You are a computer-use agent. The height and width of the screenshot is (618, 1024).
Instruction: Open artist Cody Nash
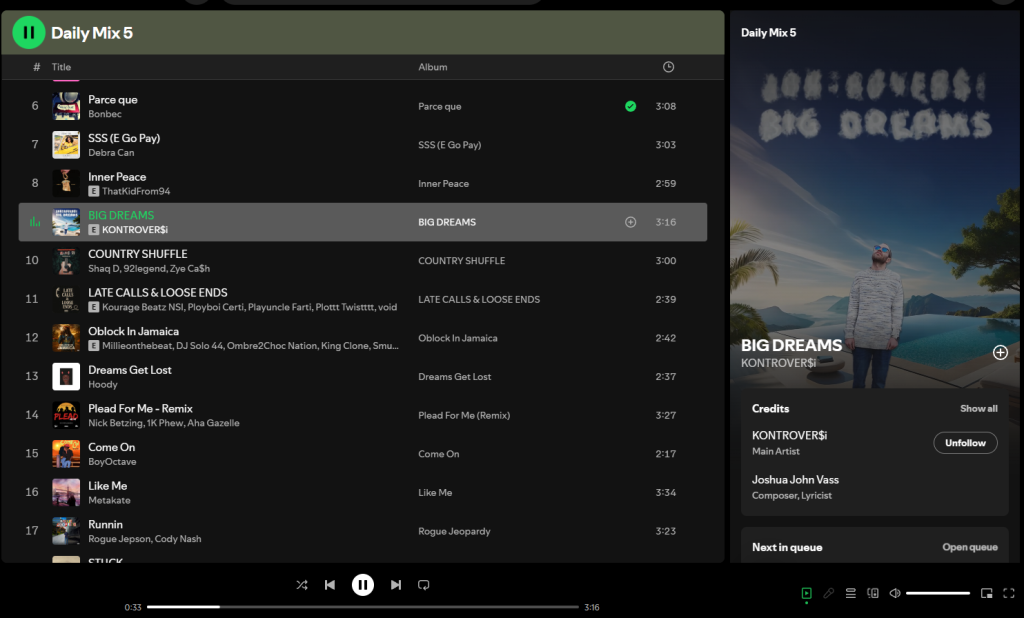point(178,538)
